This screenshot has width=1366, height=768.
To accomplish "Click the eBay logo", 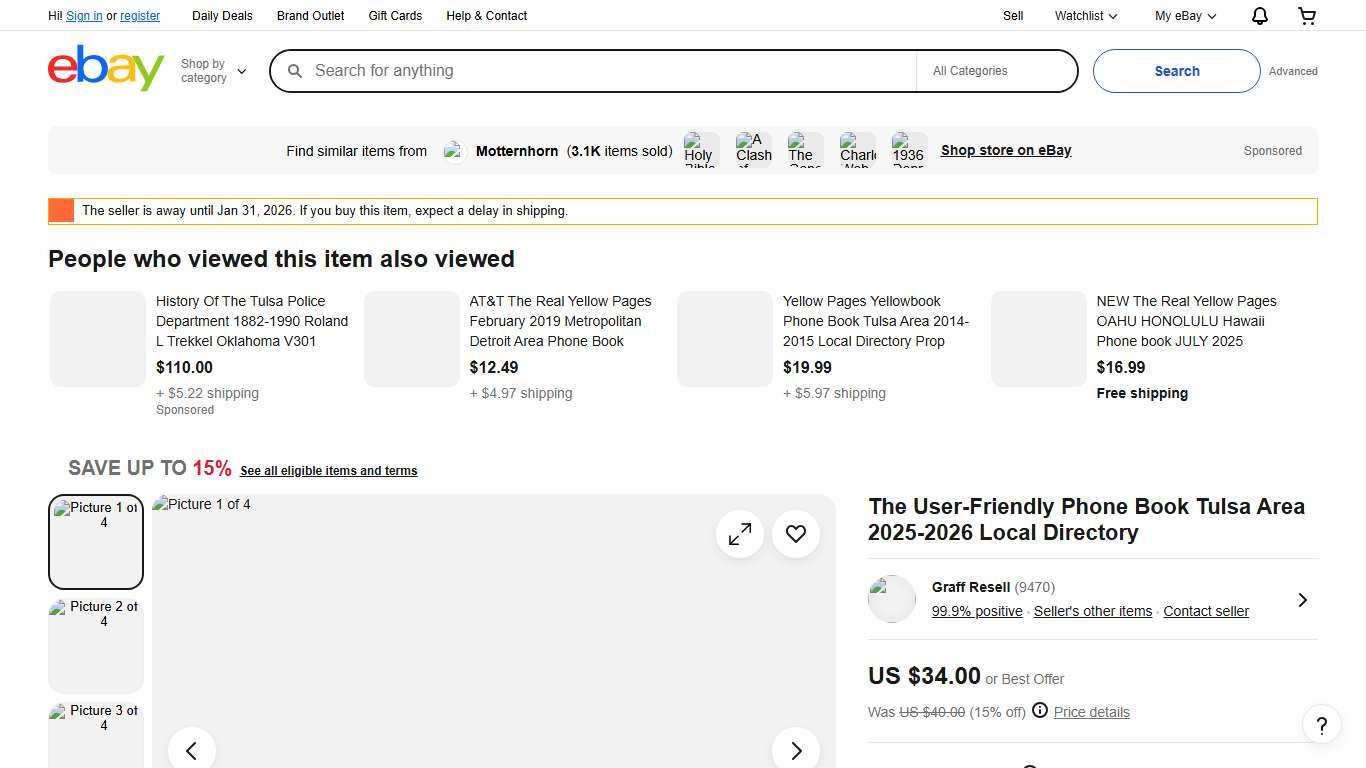I will (x=106, y=69).
